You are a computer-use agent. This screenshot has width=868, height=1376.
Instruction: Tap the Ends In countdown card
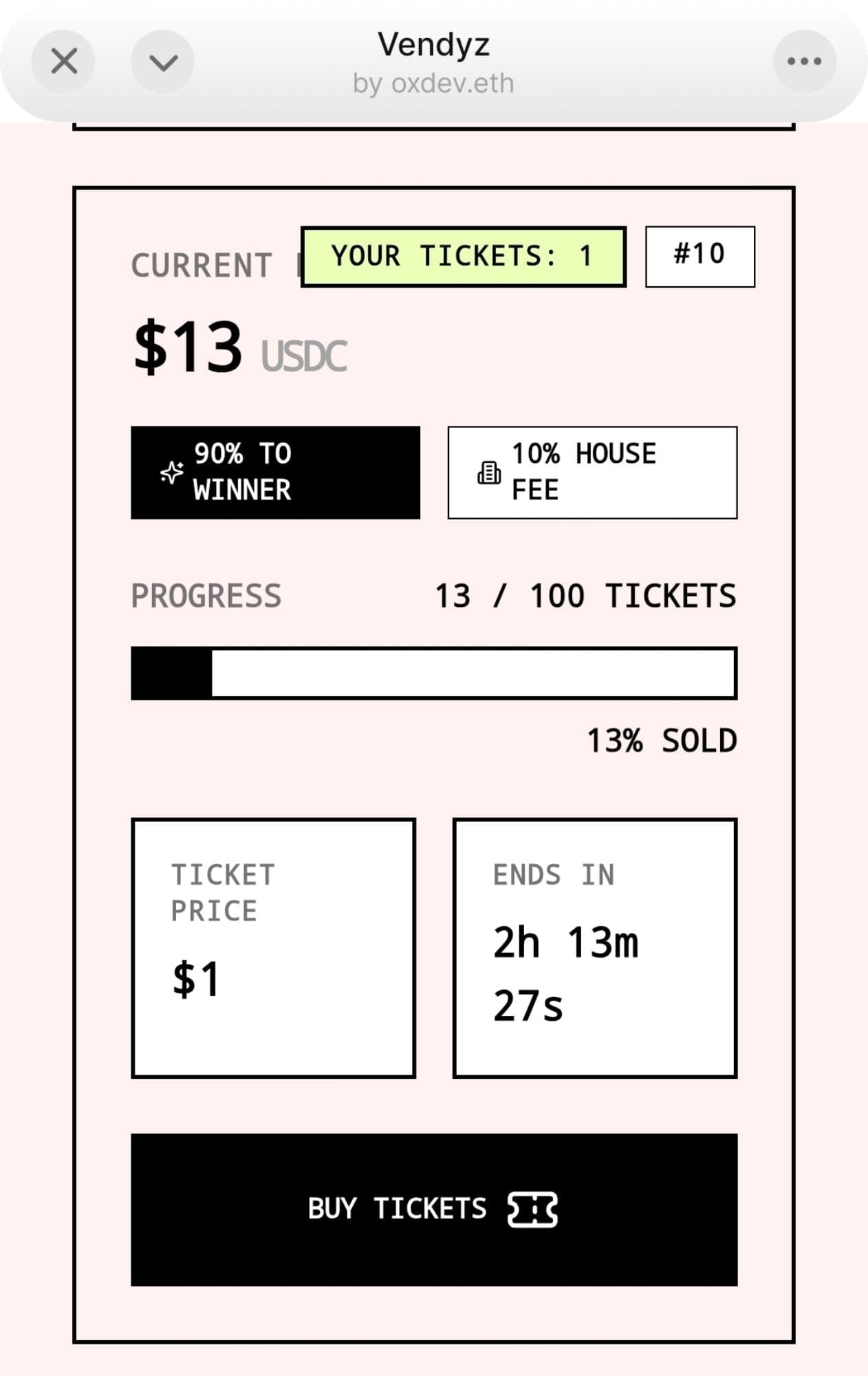(594, 947)
